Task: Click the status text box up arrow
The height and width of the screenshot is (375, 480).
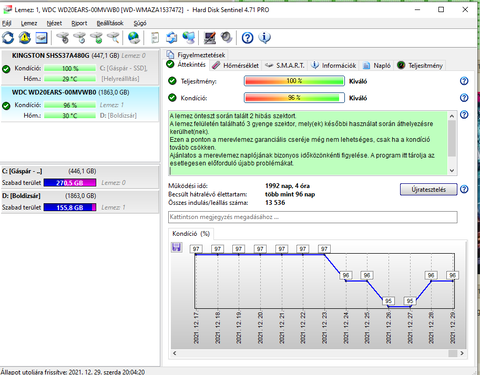Action: (452, 116)
